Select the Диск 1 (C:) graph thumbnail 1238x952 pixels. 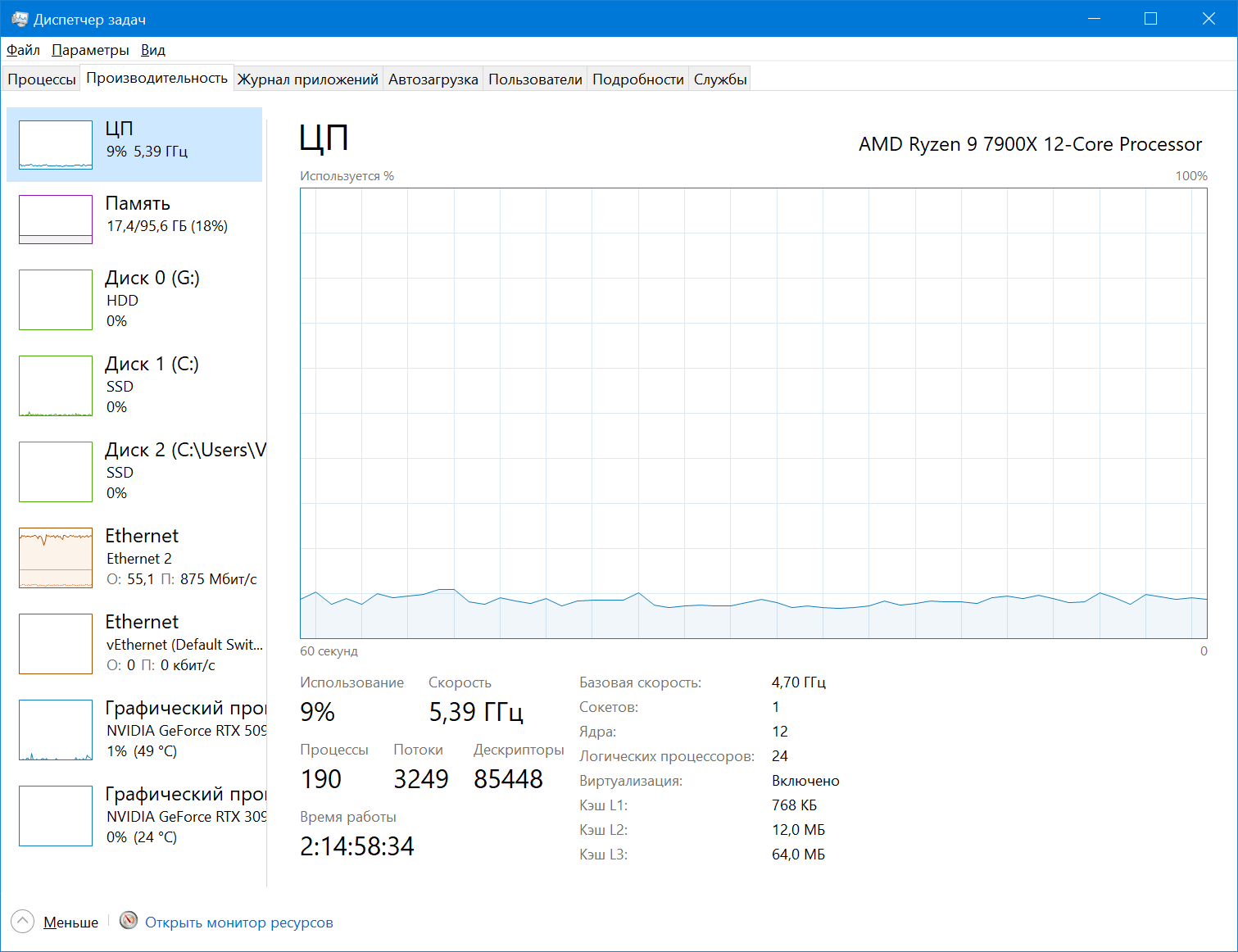point(56,386)
